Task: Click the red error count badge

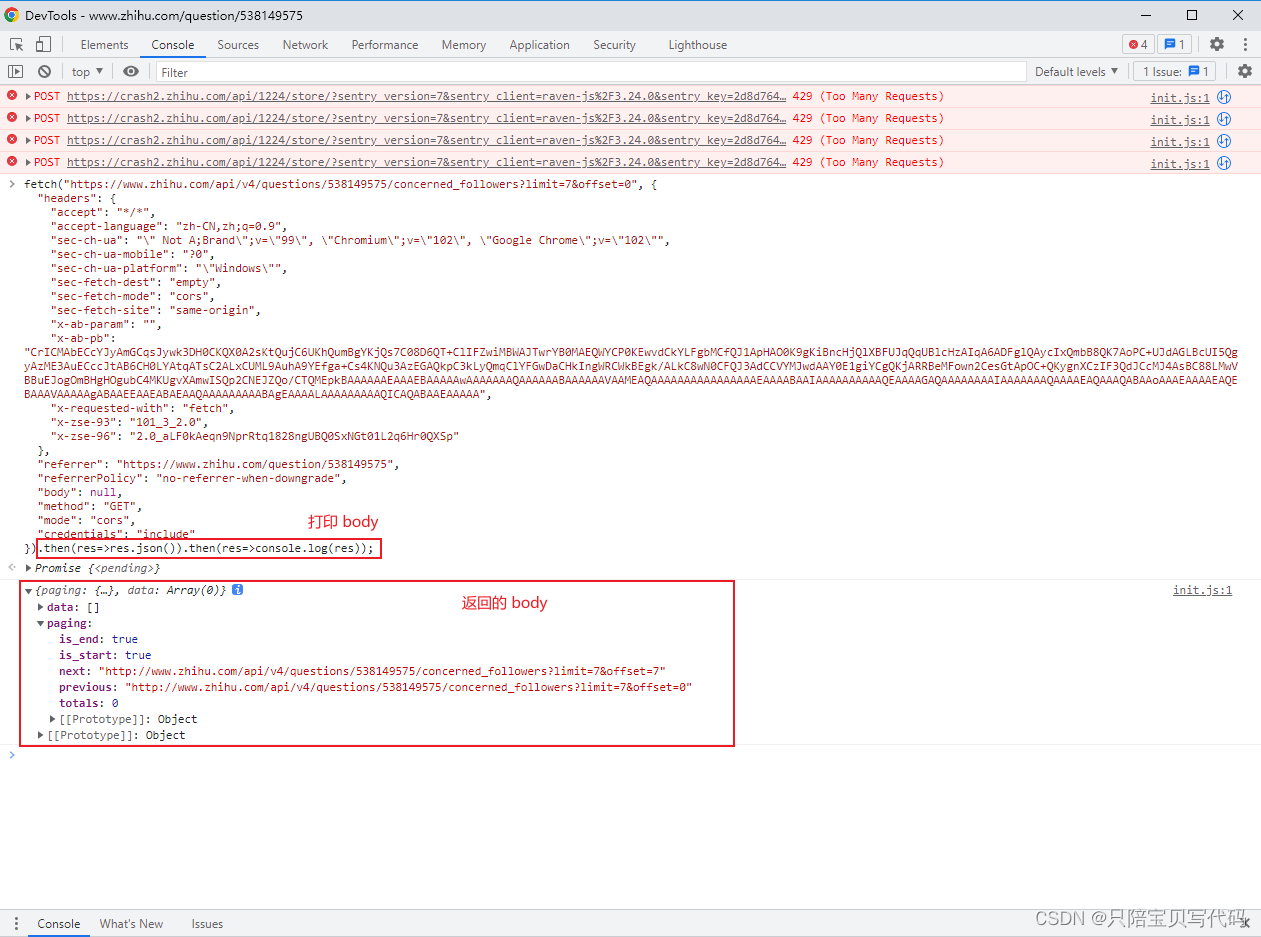Action: point(1138,44)
